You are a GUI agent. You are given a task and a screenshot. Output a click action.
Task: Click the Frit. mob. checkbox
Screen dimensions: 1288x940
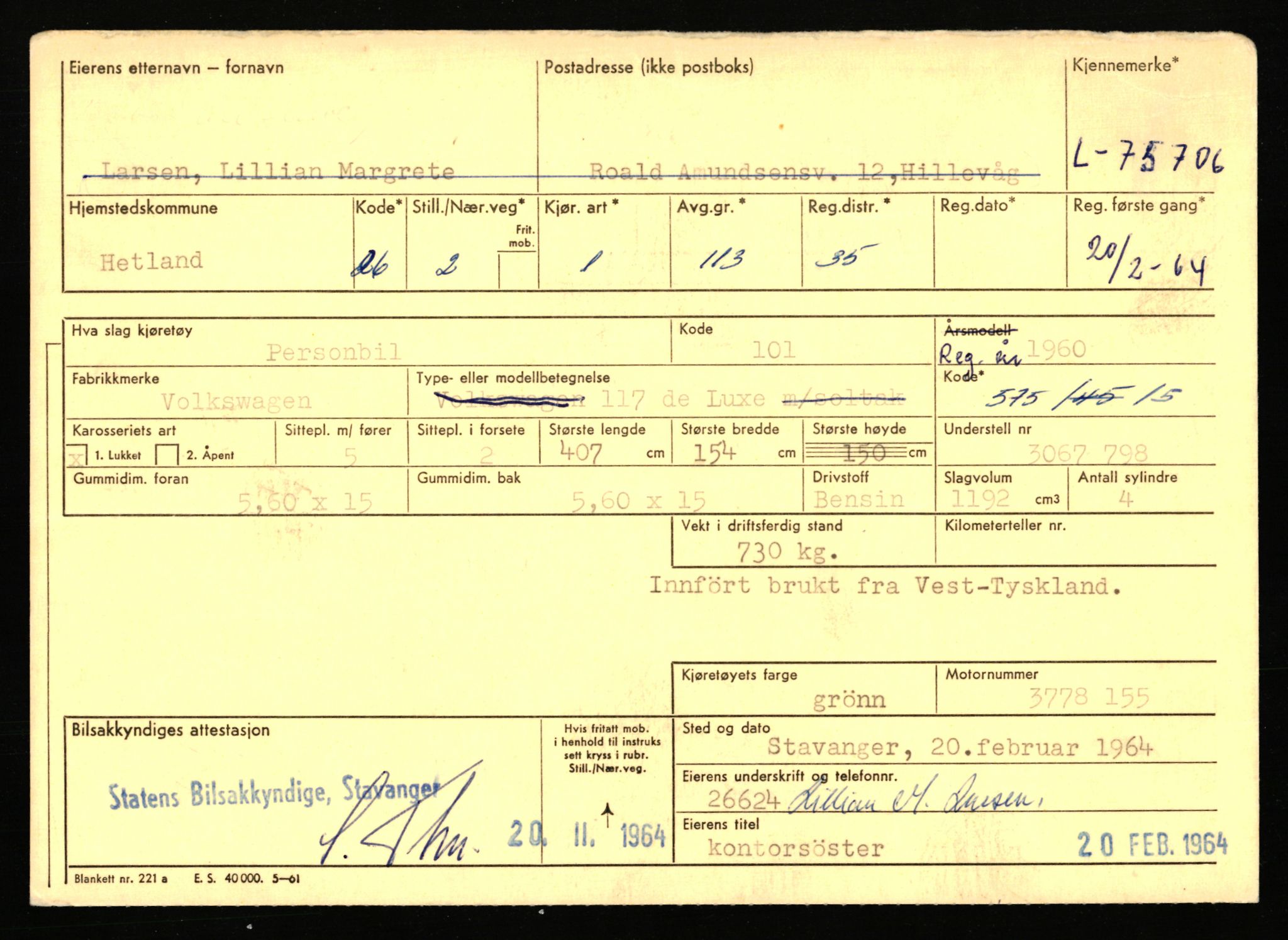pos(517,271)
